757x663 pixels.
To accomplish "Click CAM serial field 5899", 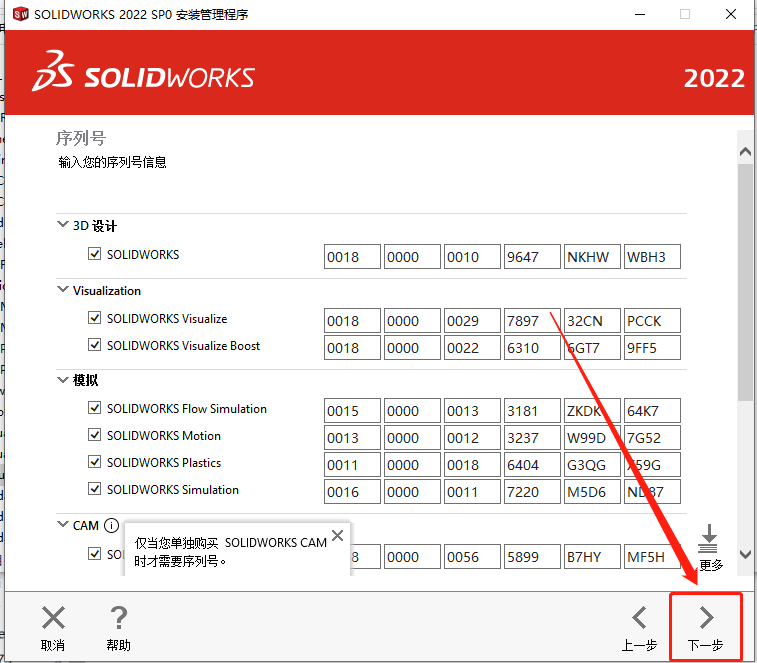I will coord(532,557).
